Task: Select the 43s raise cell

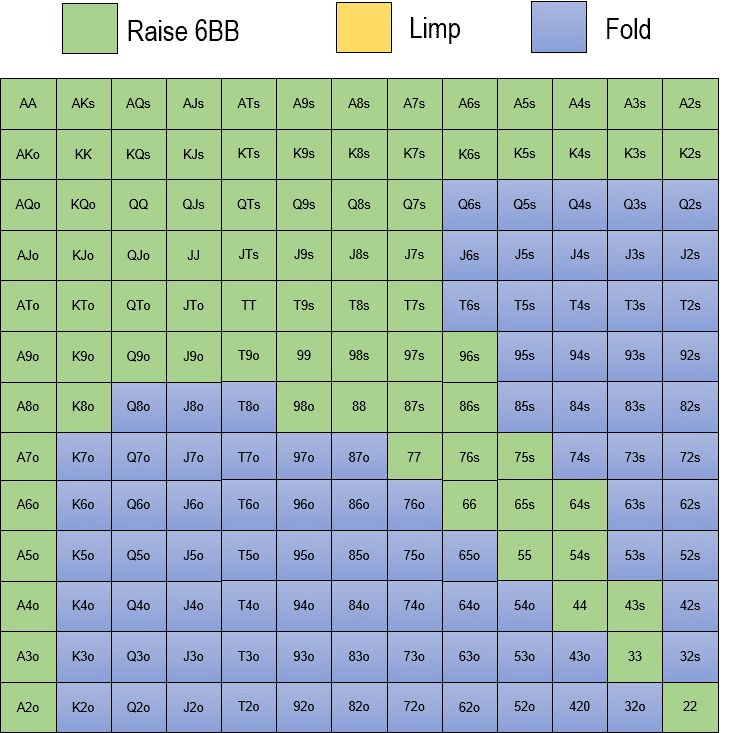Action: tap(635, 606)
